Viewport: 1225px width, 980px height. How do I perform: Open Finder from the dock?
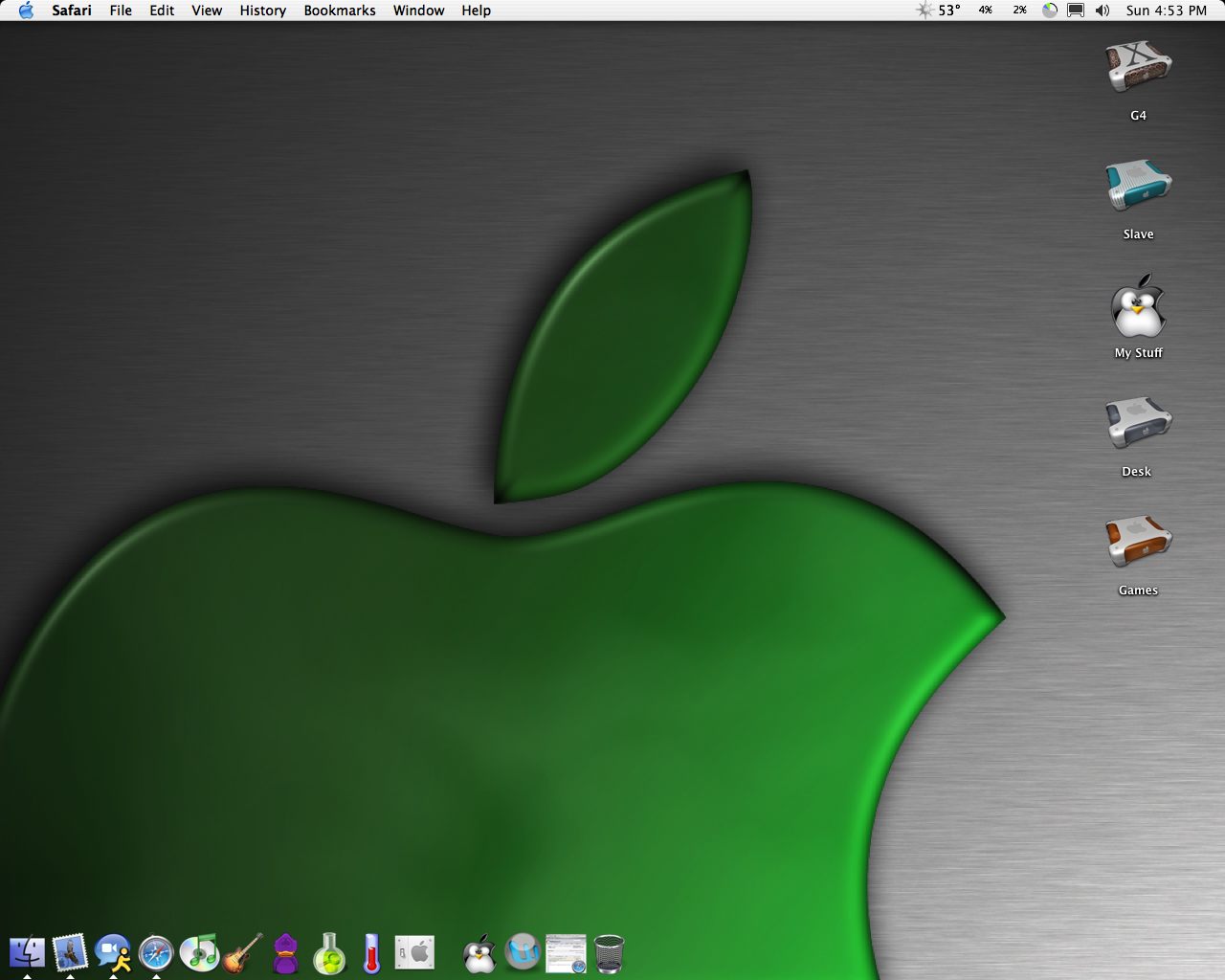pos(27,952)
